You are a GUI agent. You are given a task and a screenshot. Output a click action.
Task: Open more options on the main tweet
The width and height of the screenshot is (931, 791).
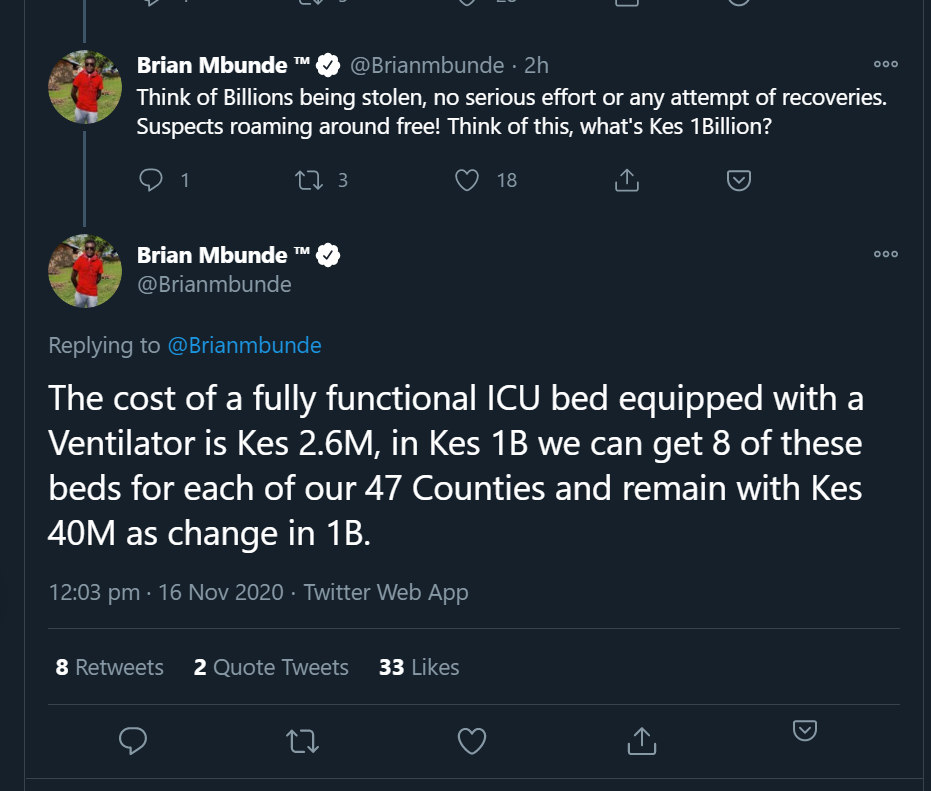(885, 255)
